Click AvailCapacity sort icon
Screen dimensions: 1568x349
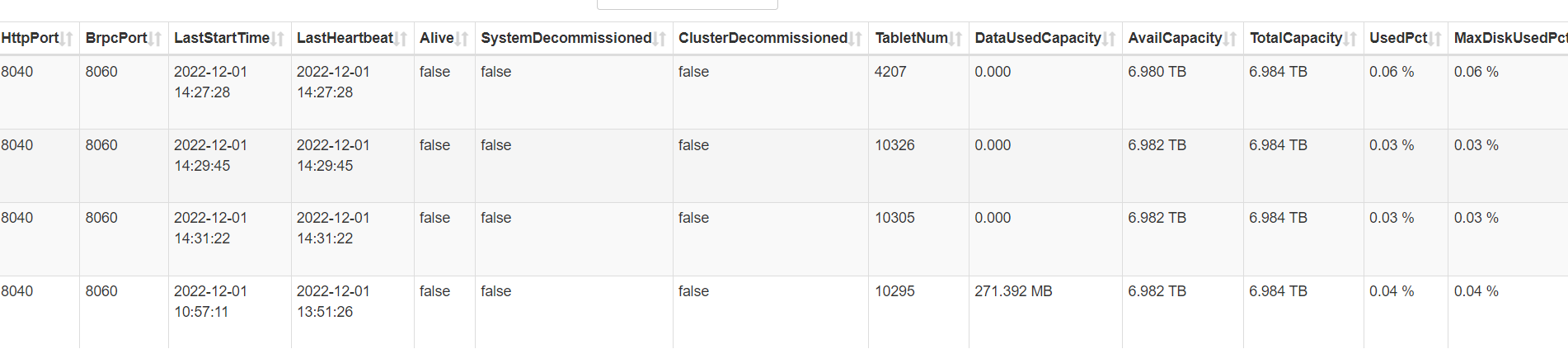pos(1230,39)
